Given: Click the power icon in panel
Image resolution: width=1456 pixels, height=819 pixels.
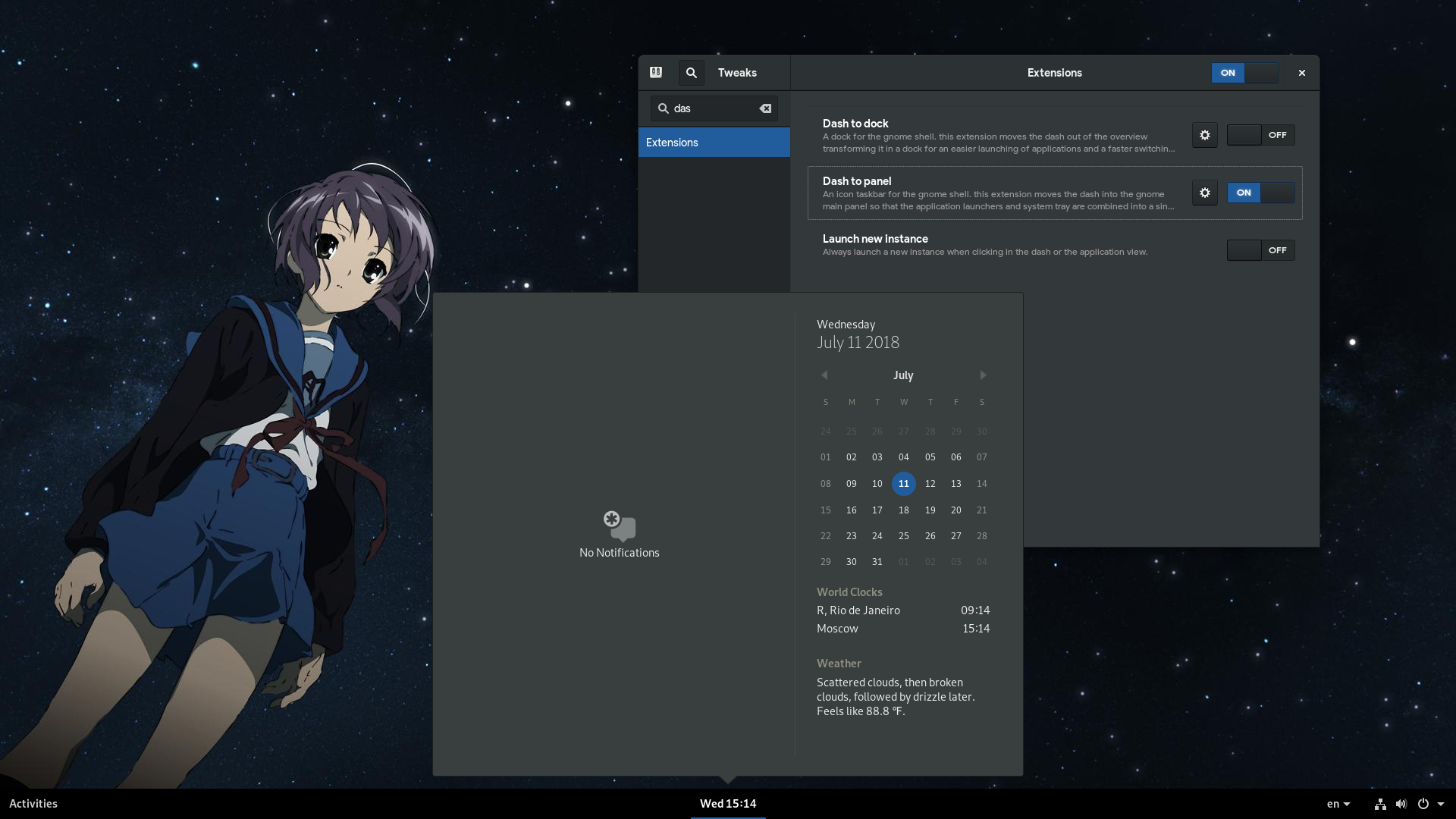Looking at the screenshot, I should 1423,804.
